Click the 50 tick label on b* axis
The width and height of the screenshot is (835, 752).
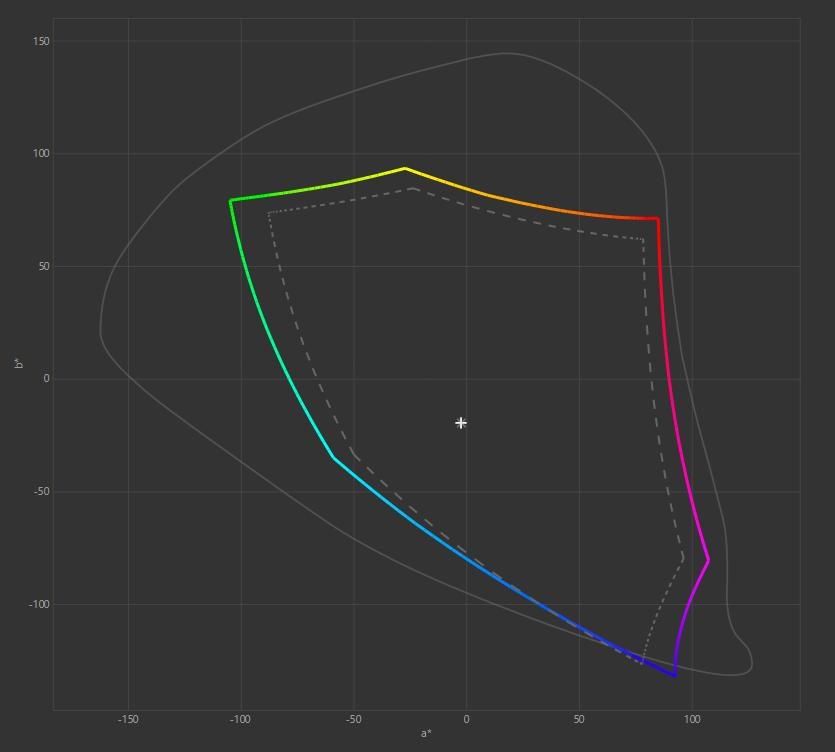(44, 266)
